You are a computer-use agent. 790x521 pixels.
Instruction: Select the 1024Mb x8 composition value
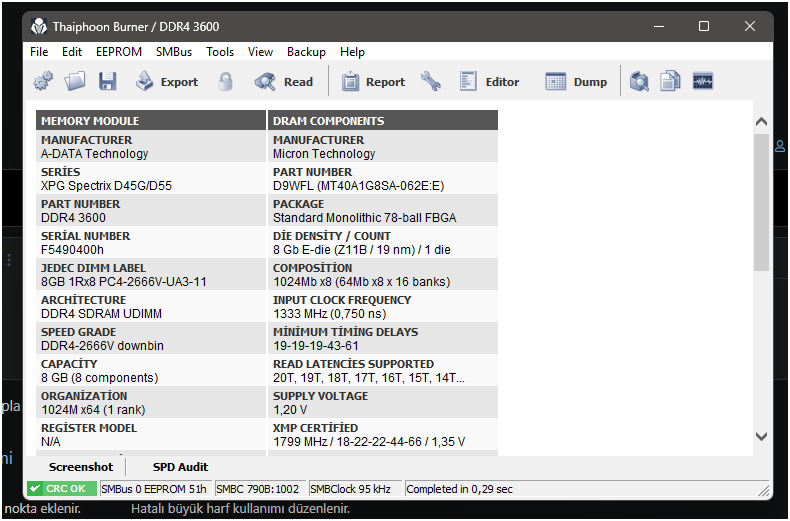(362, 282)
